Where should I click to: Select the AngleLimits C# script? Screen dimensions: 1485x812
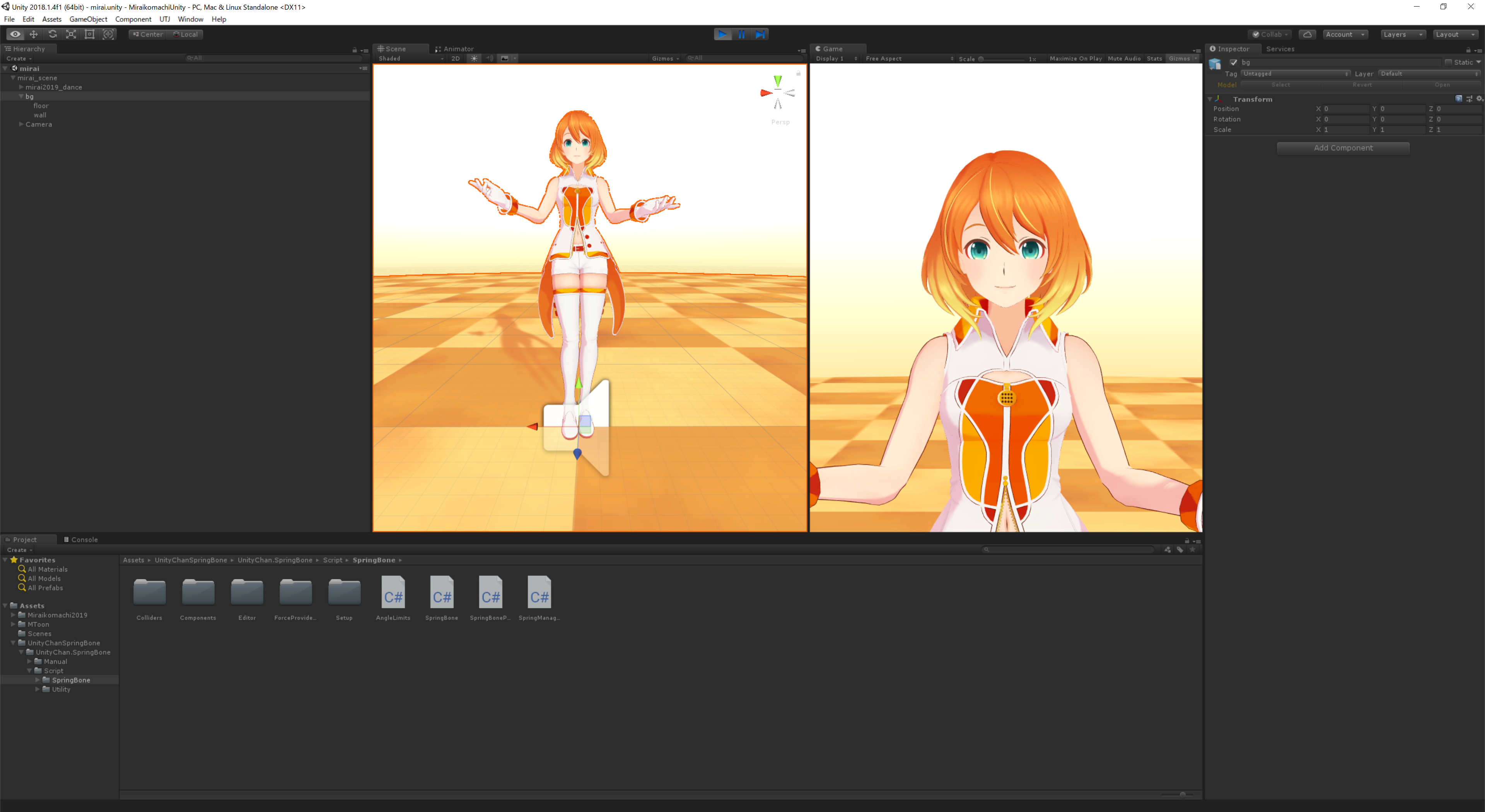pyautogui.click(x=393, y=598)
